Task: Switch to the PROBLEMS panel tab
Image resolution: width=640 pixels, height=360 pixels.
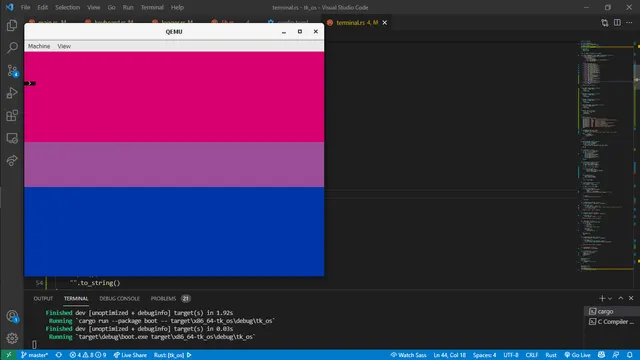Action: coord(163,299)
